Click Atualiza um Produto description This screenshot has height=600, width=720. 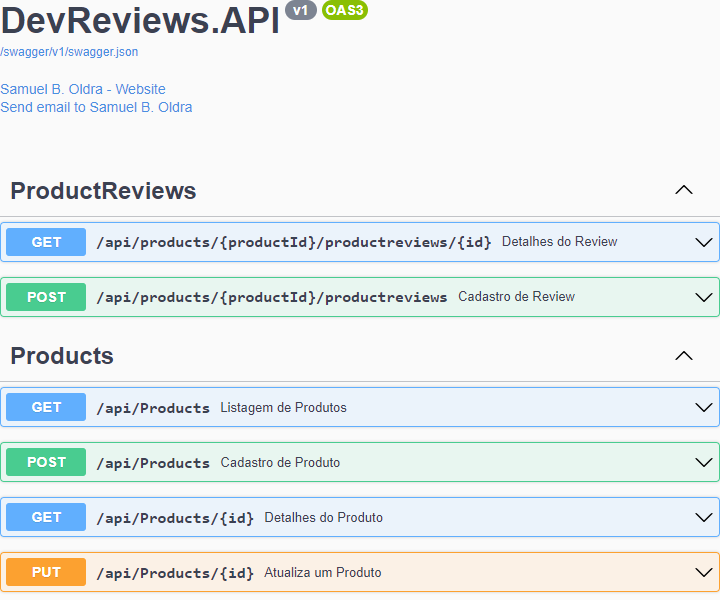323,572
